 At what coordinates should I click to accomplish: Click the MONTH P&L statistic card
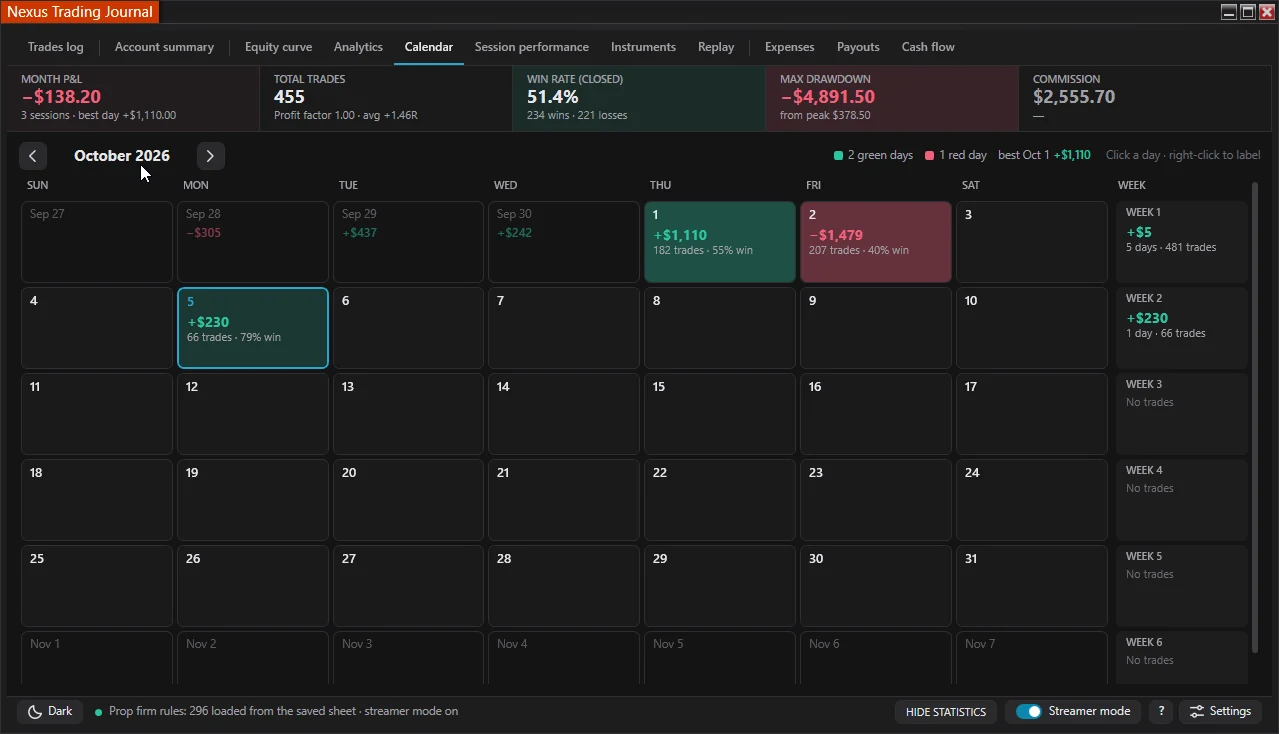[x=133, y=98]
